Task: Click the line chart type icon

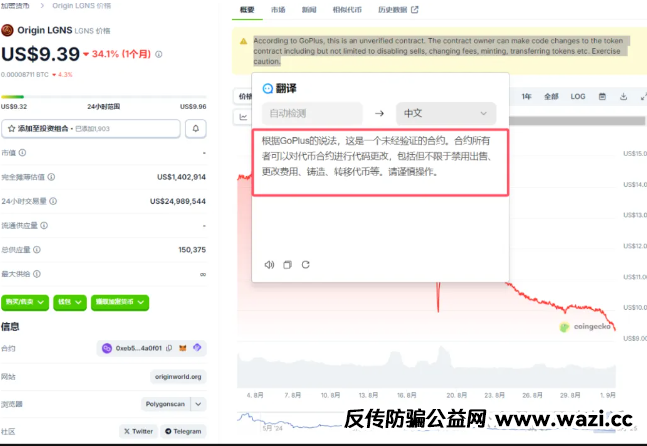Action: (244, 117)
